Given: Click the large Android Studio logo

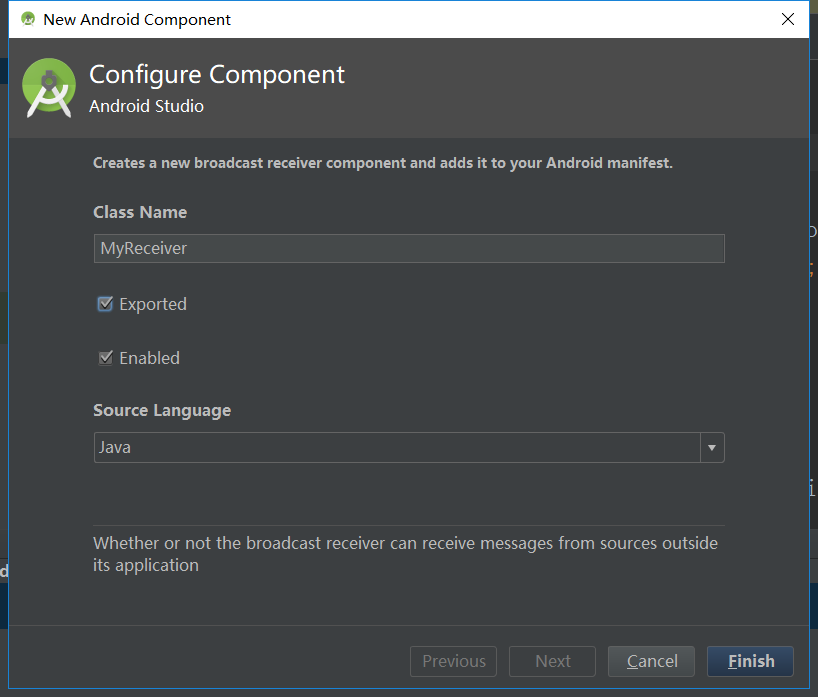Looking at the screenshot, I should click(x=49, y=88).
